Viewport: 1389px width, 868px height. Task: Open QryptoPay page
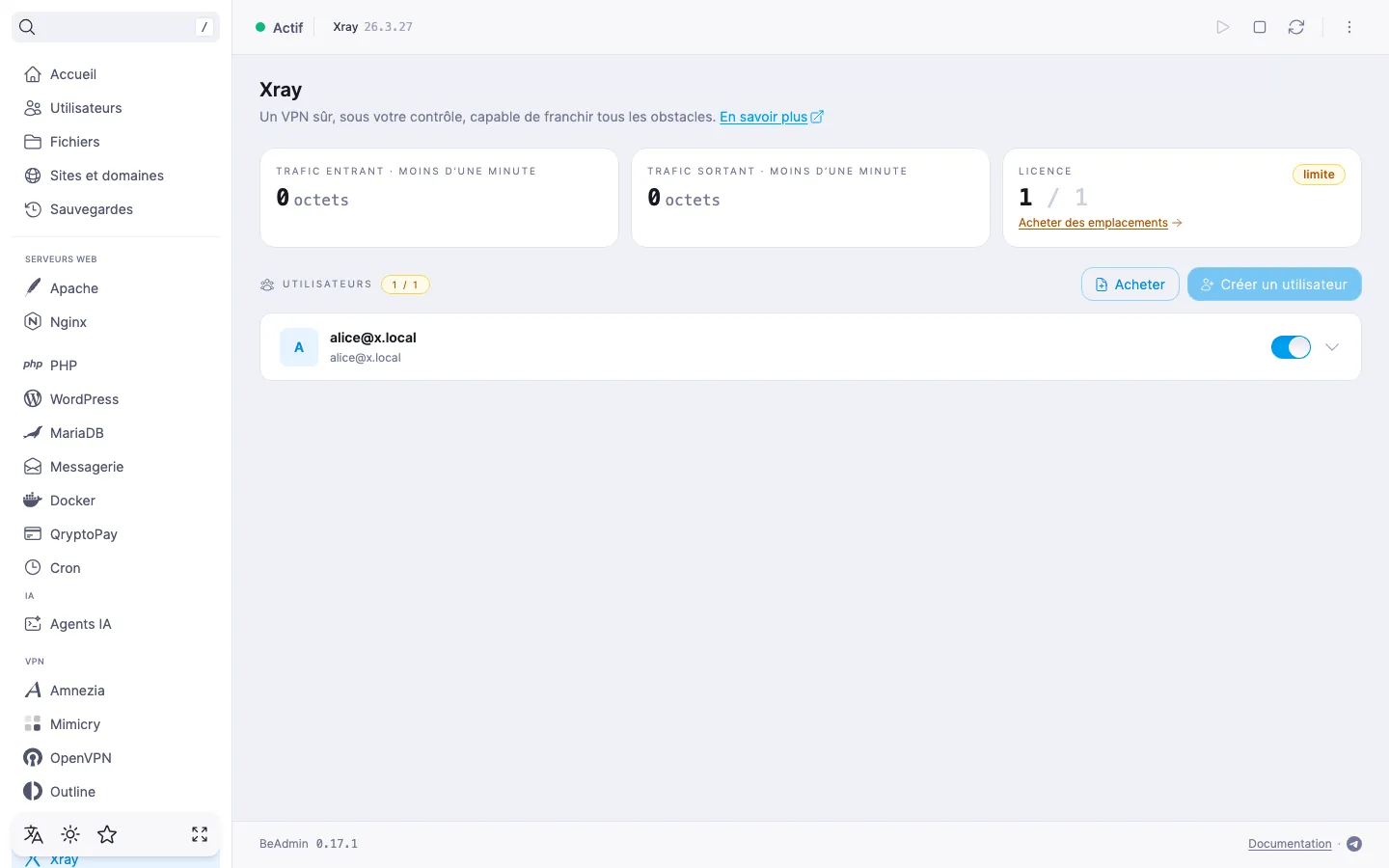click(x=116, y=534)
